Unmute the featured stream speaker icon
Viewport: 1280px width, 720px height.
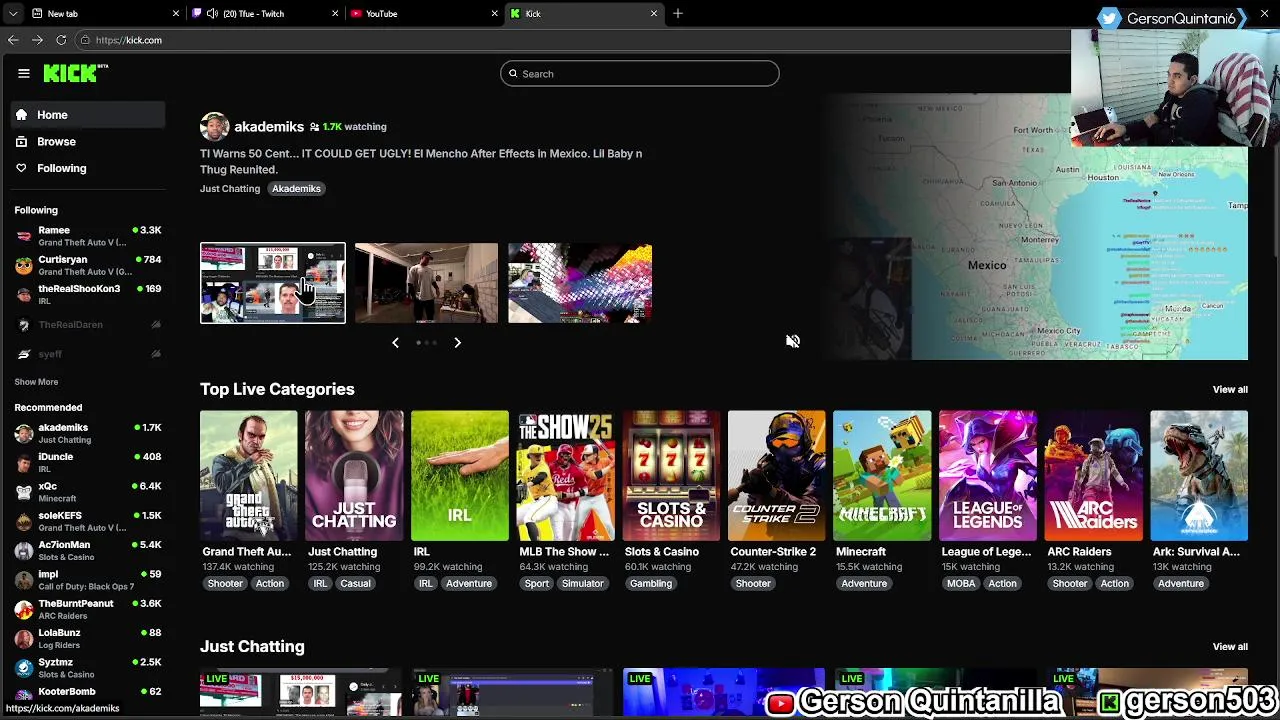pyautogui.click(x=793, y=341)
